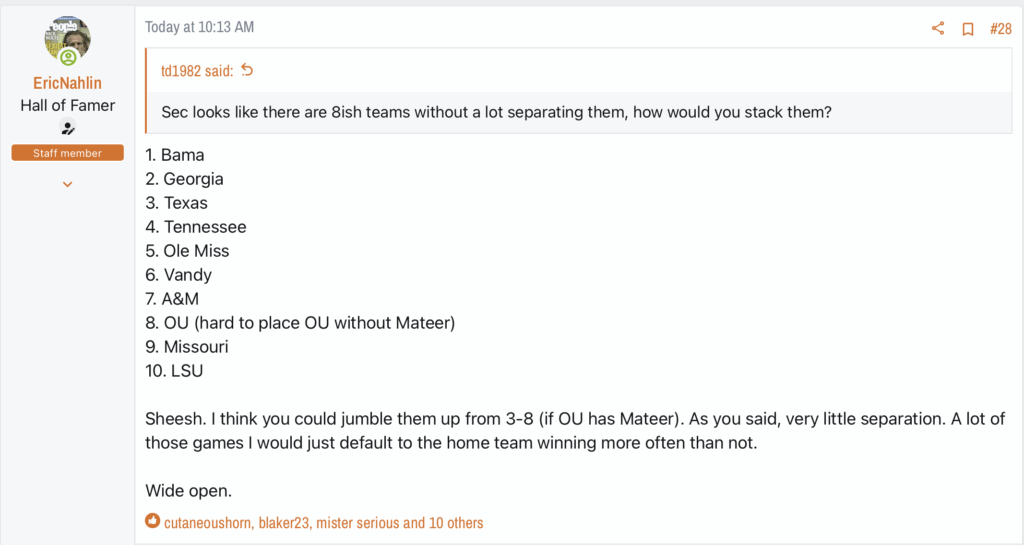Click the 'Hall of Famer' user title
1024x545 pixels.
click(x=67, y=105)
